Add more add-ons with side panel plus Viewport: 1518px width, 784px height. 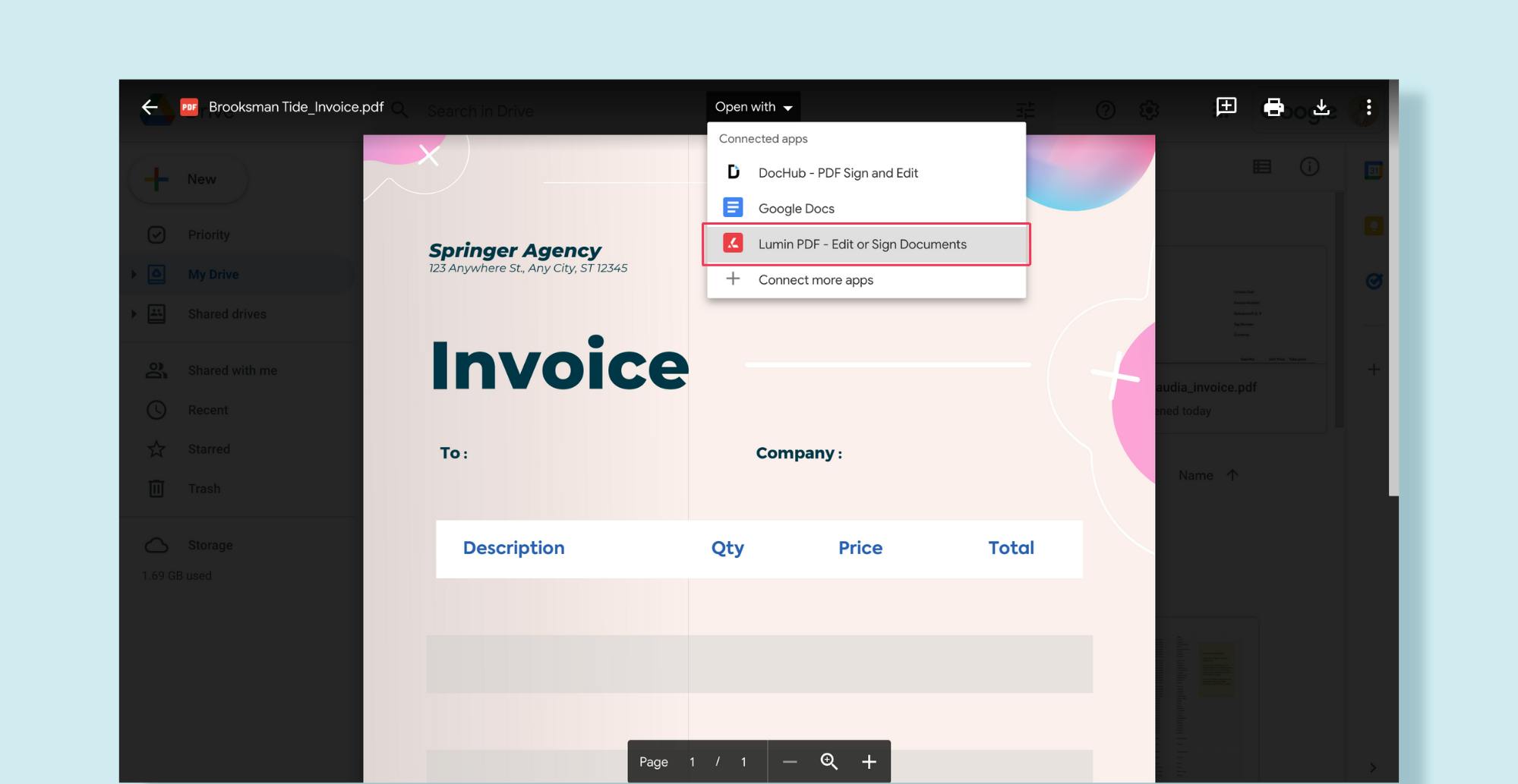[x=1373, y=370]
